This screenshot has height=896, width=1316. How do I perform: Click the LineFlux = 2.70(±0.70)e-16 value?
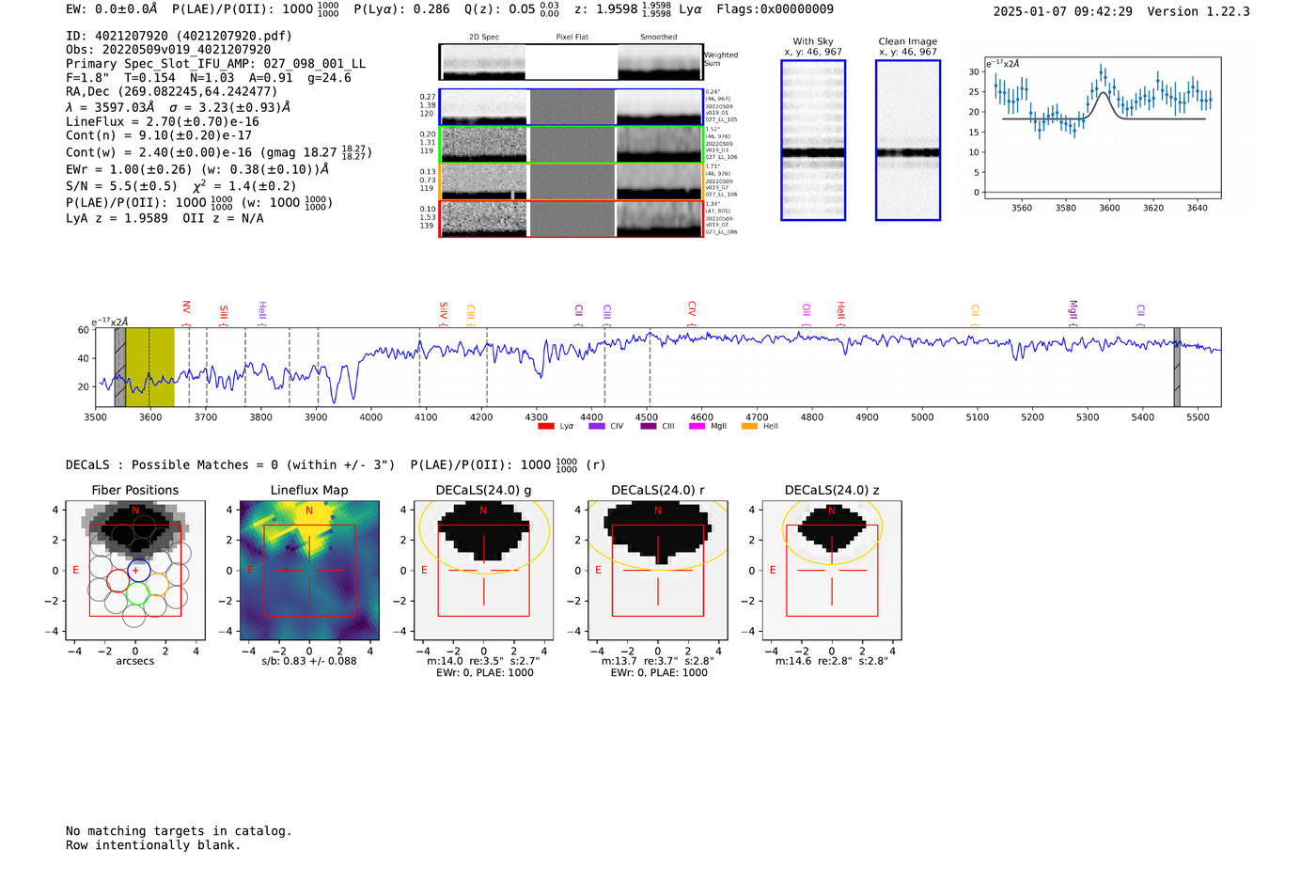pyautogui.click(x=162, y=121)
